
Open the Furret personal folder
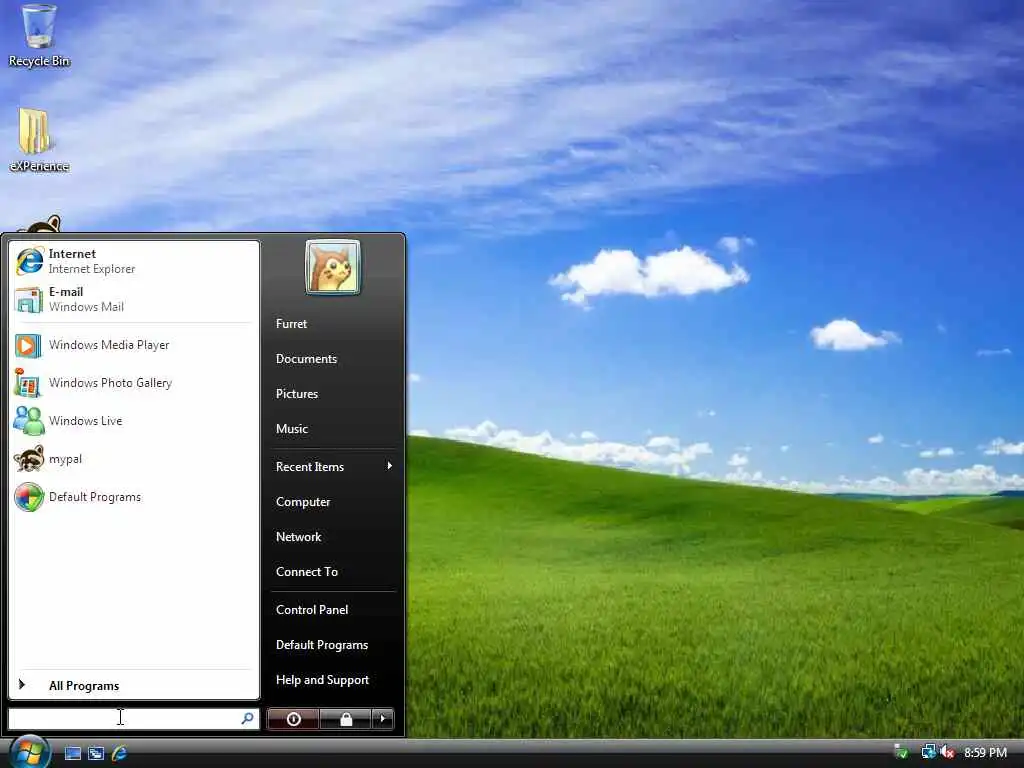point(332,323)
